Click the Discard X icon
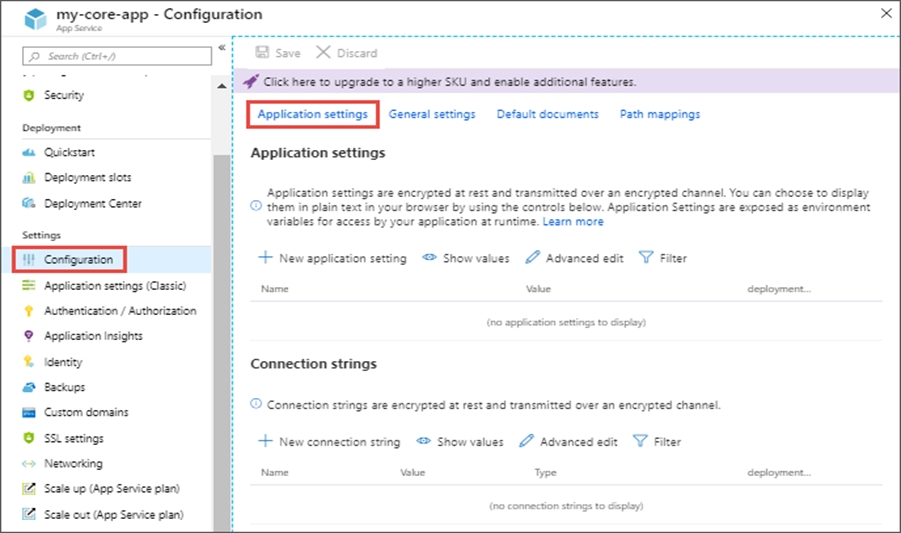The image size is (901, 533). pyautogui.click(x=324, y=52)
